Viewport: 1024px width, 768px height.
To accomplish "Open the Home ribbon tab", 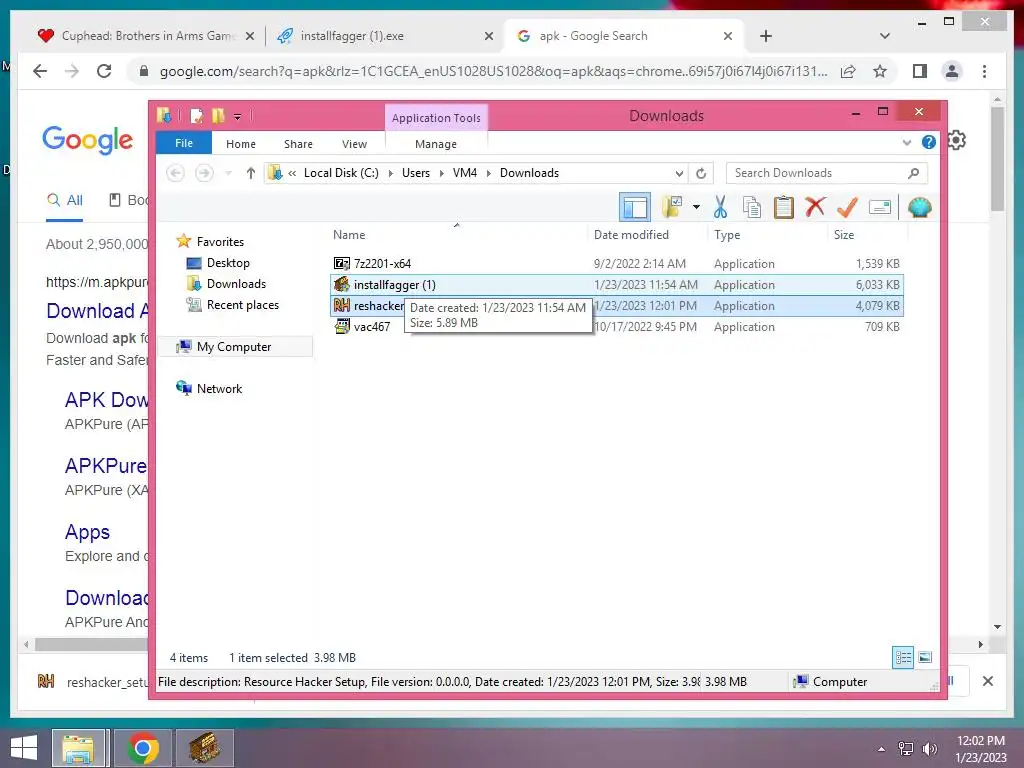I will point(240,144).
